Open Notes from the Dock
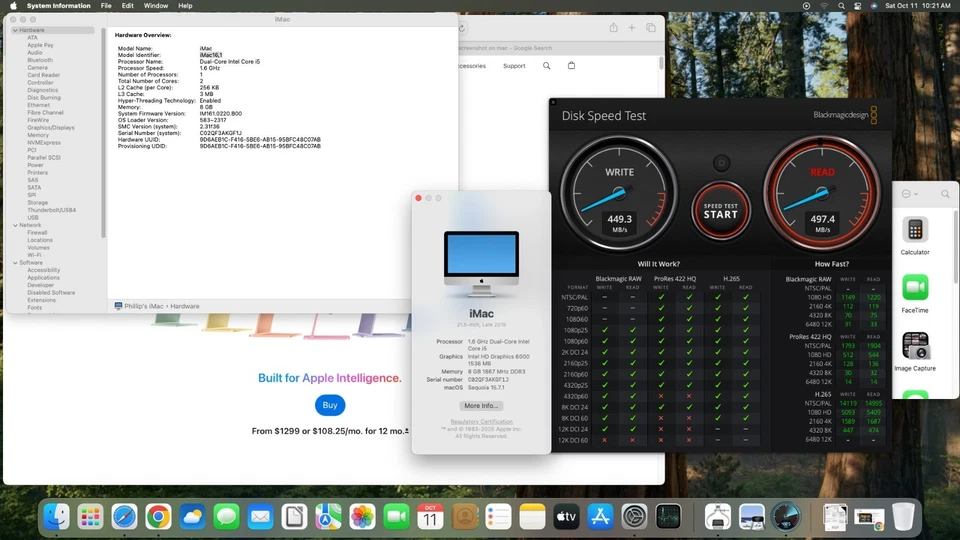Image resolution: width=960 pixels, height=540 pixels. (532, 517)
